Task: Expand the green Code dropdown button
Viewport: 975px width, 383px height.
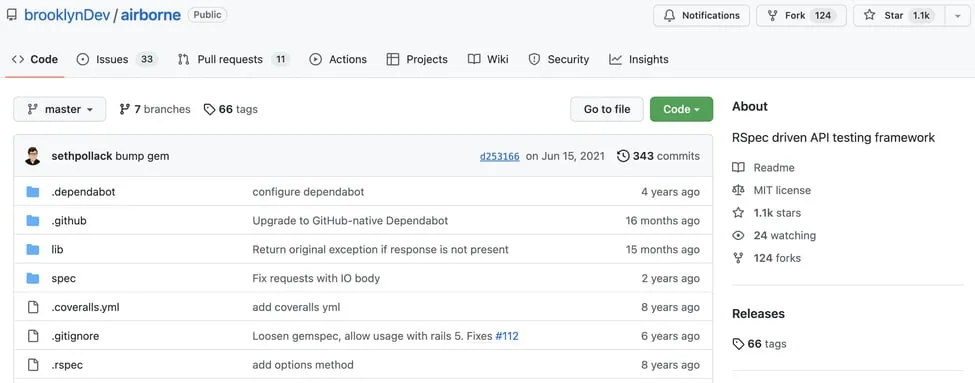Action: (682, 109)
